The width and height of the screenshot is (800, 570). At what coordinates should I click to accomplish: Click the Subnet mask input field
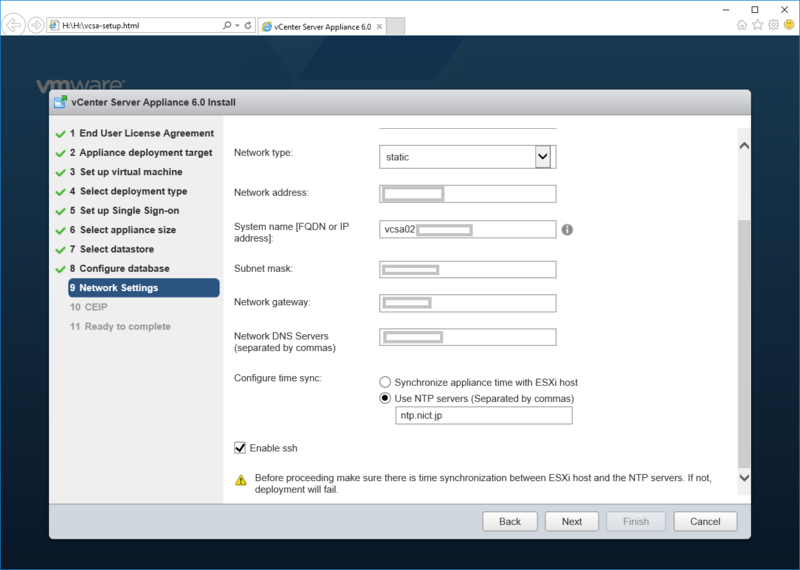(x=468, y=269)
